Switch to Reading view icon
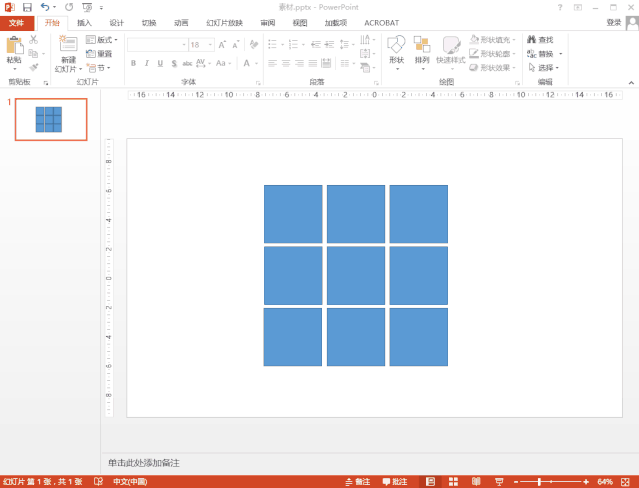This screenshot has height=488, width=639. [x=476, y=482]
